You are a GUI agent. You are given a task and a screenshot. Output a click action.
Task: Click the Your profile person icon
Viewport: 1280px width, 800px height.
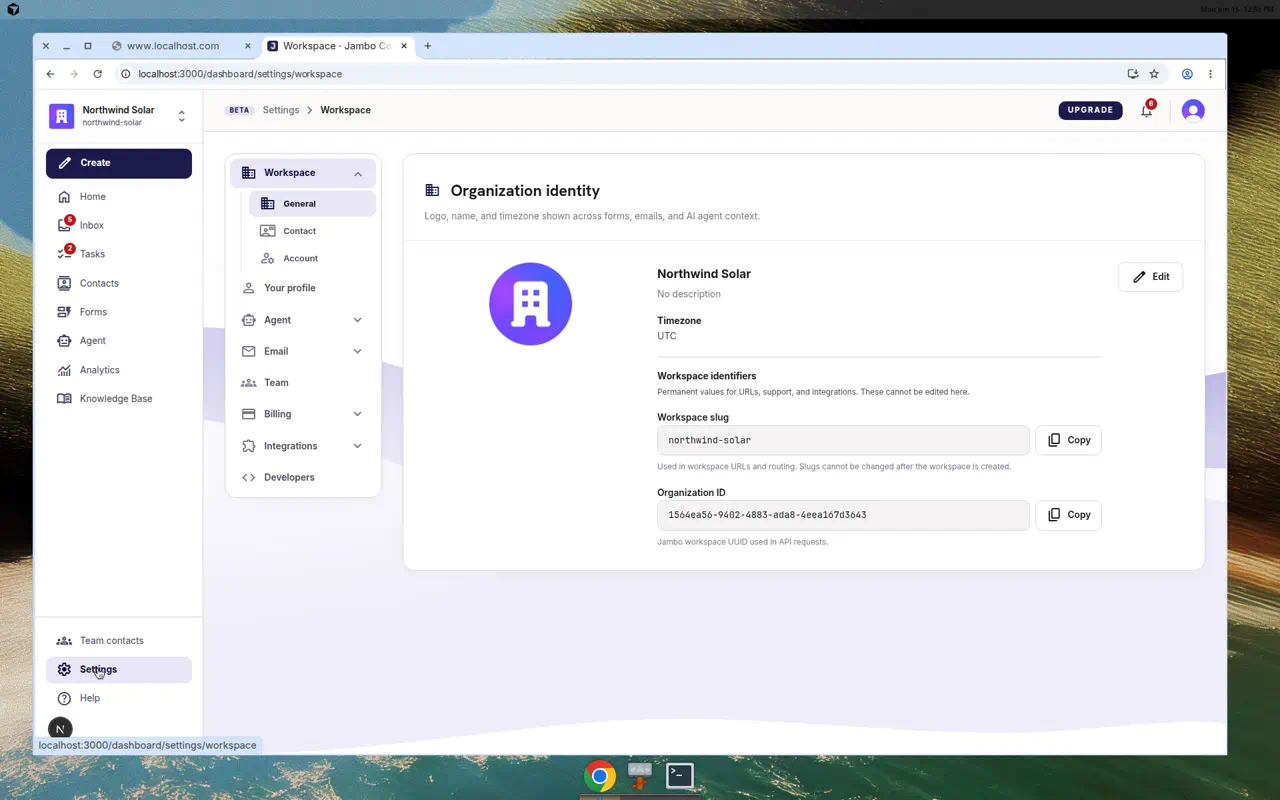tap(248, 288)
